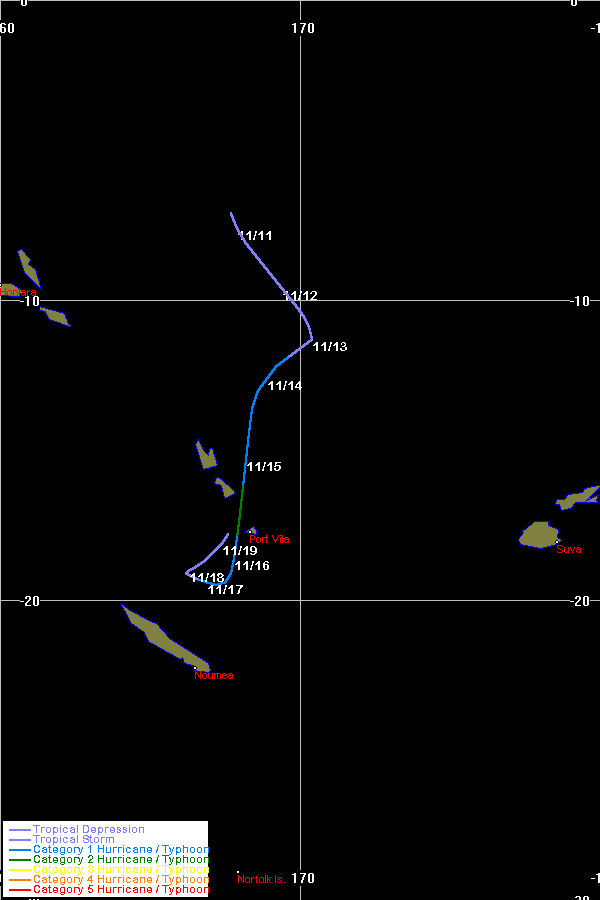Select the Suva city label
Viewport: 600px width, 900px height.
click(568, 549)
